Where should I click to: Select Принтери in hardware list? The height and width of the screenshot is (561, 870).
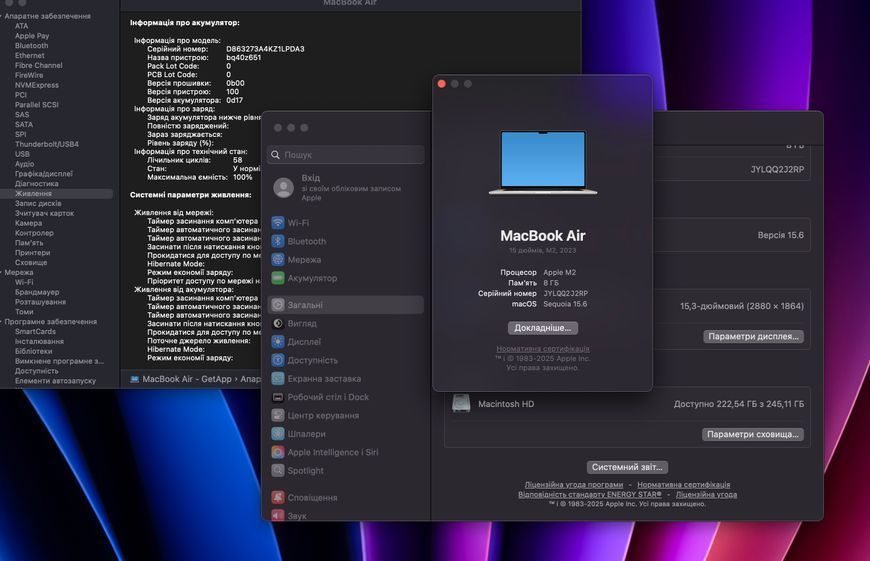click(31, 252)
